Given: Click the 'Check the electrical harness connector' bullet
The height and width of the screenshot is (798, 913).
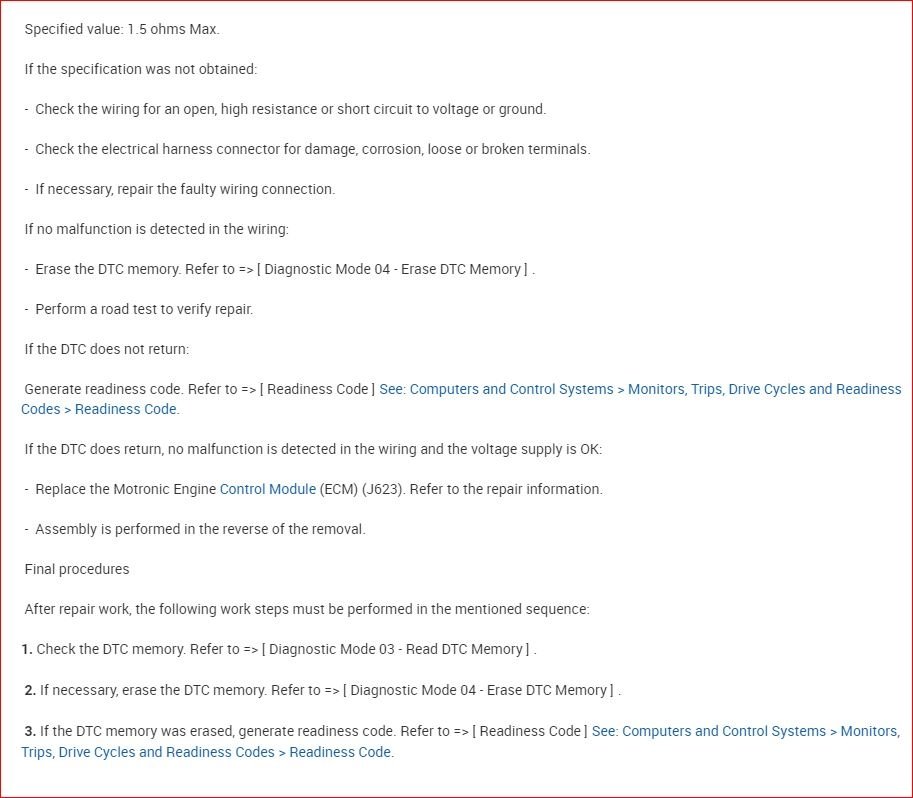Looking at the screenshot, I should pos(312,149).
